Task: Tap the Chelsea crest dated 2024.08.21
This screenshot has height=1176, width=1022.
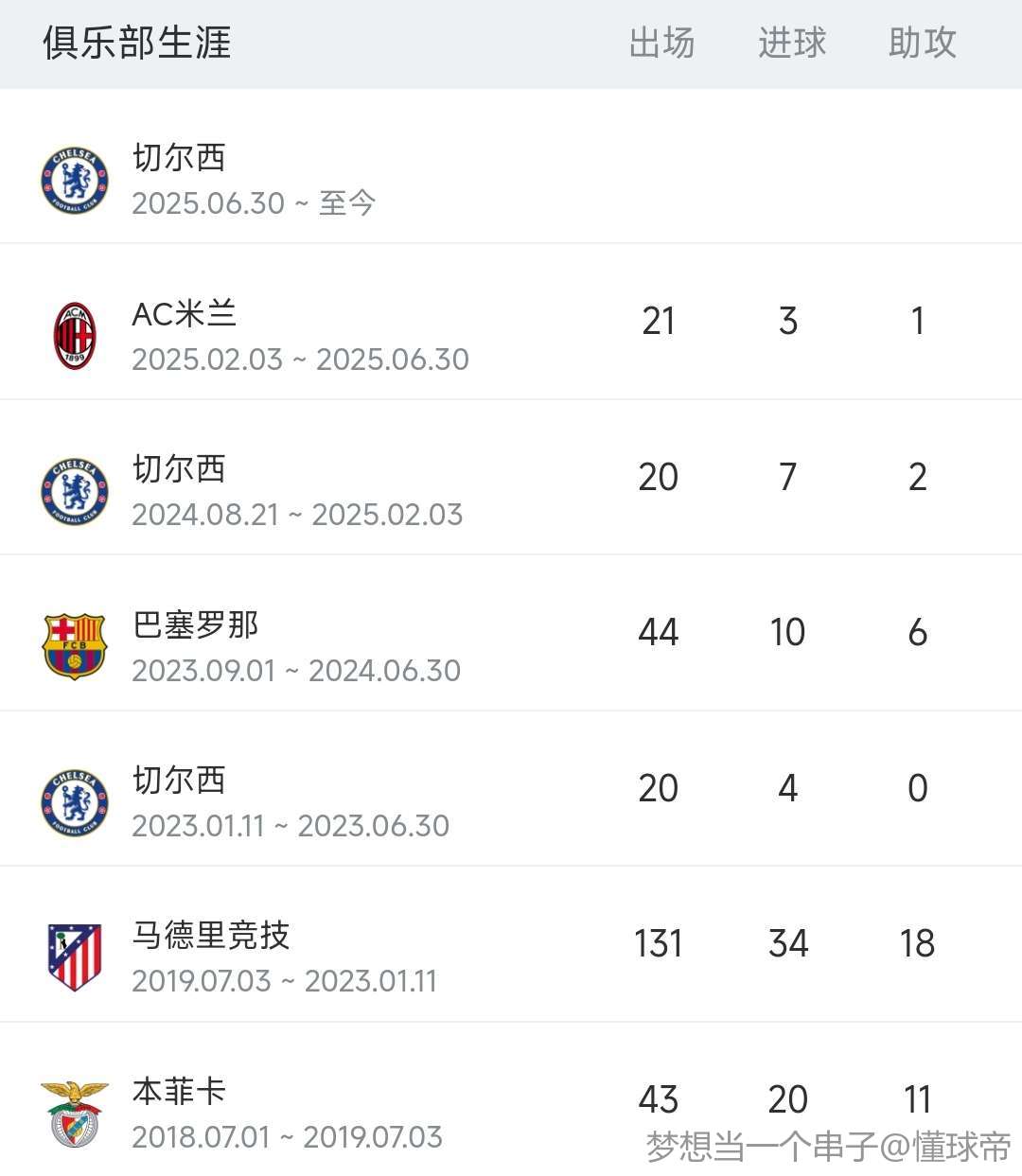Action: click(x=75, y=492)
